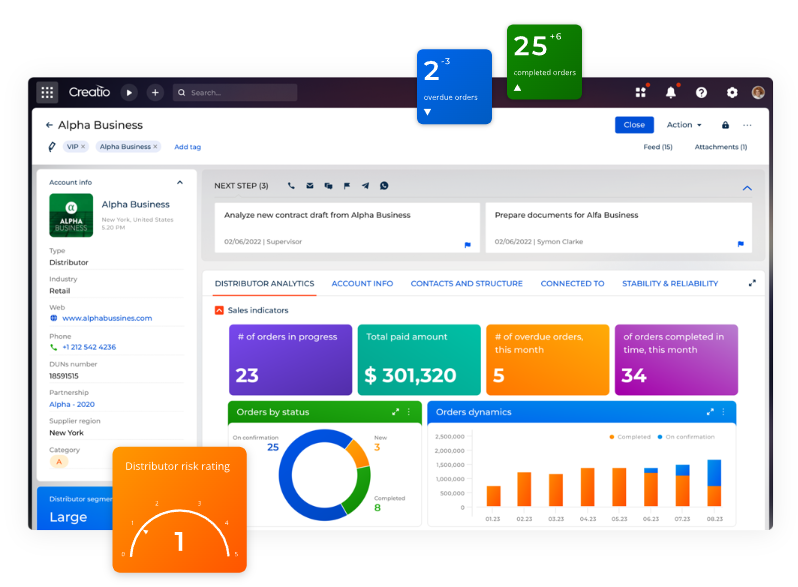Click the 08.23 bar in Orders dynamics

tap(715, 483)
